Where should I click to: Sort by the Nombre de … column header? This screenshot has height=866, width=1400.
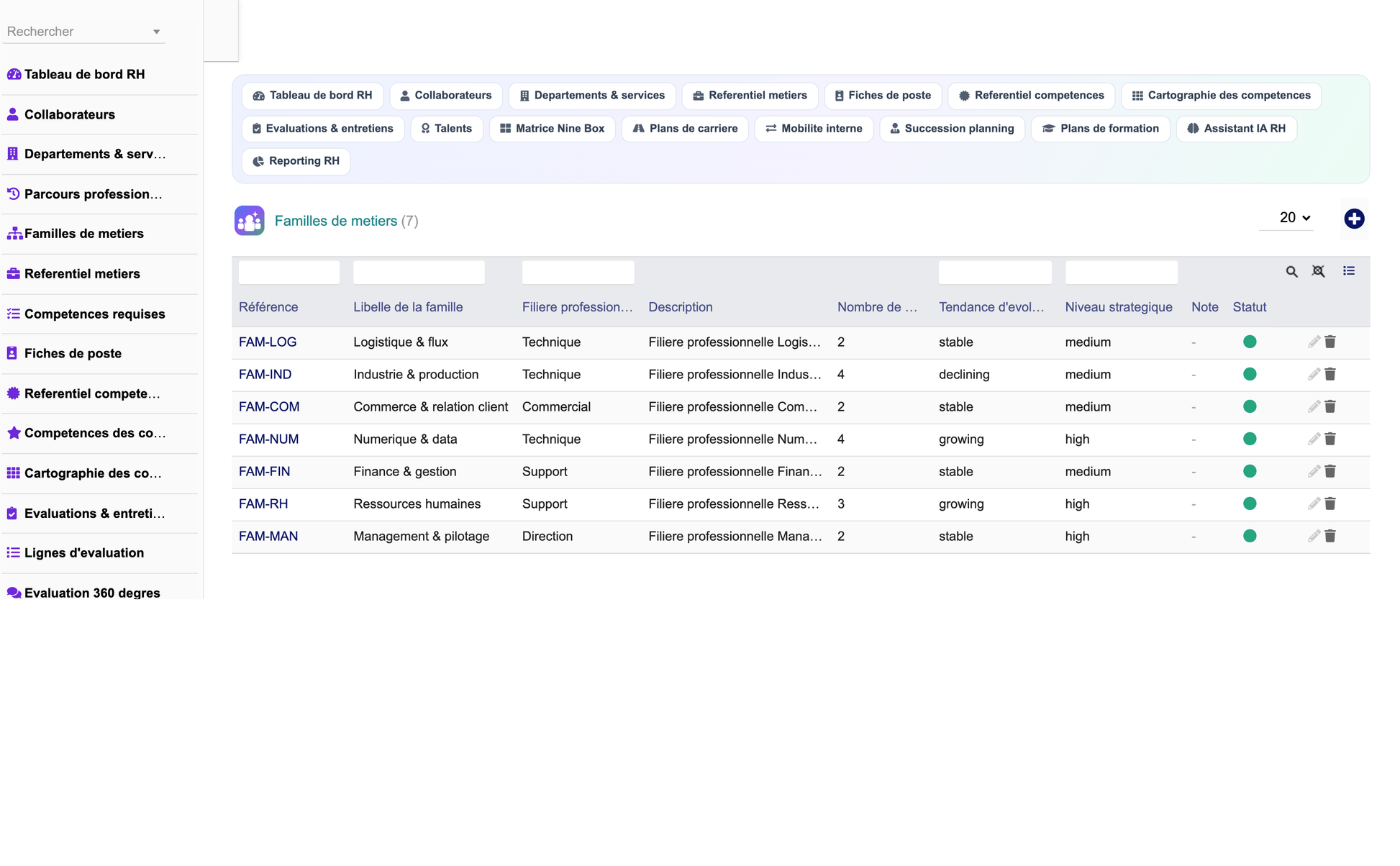click(x=877, y=307)
